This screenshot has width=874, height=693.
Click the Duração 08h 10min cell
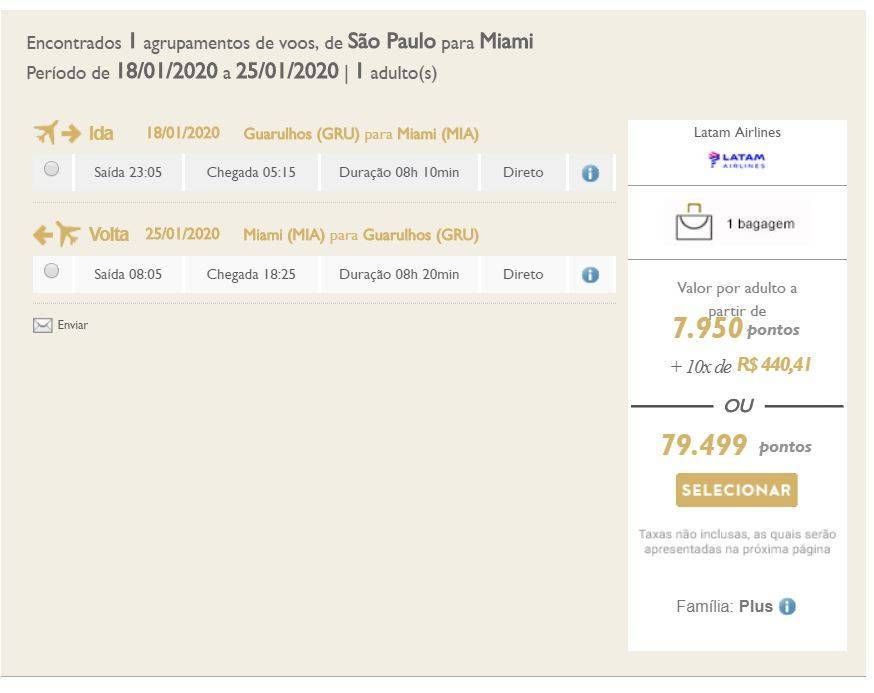coord(399,173)
